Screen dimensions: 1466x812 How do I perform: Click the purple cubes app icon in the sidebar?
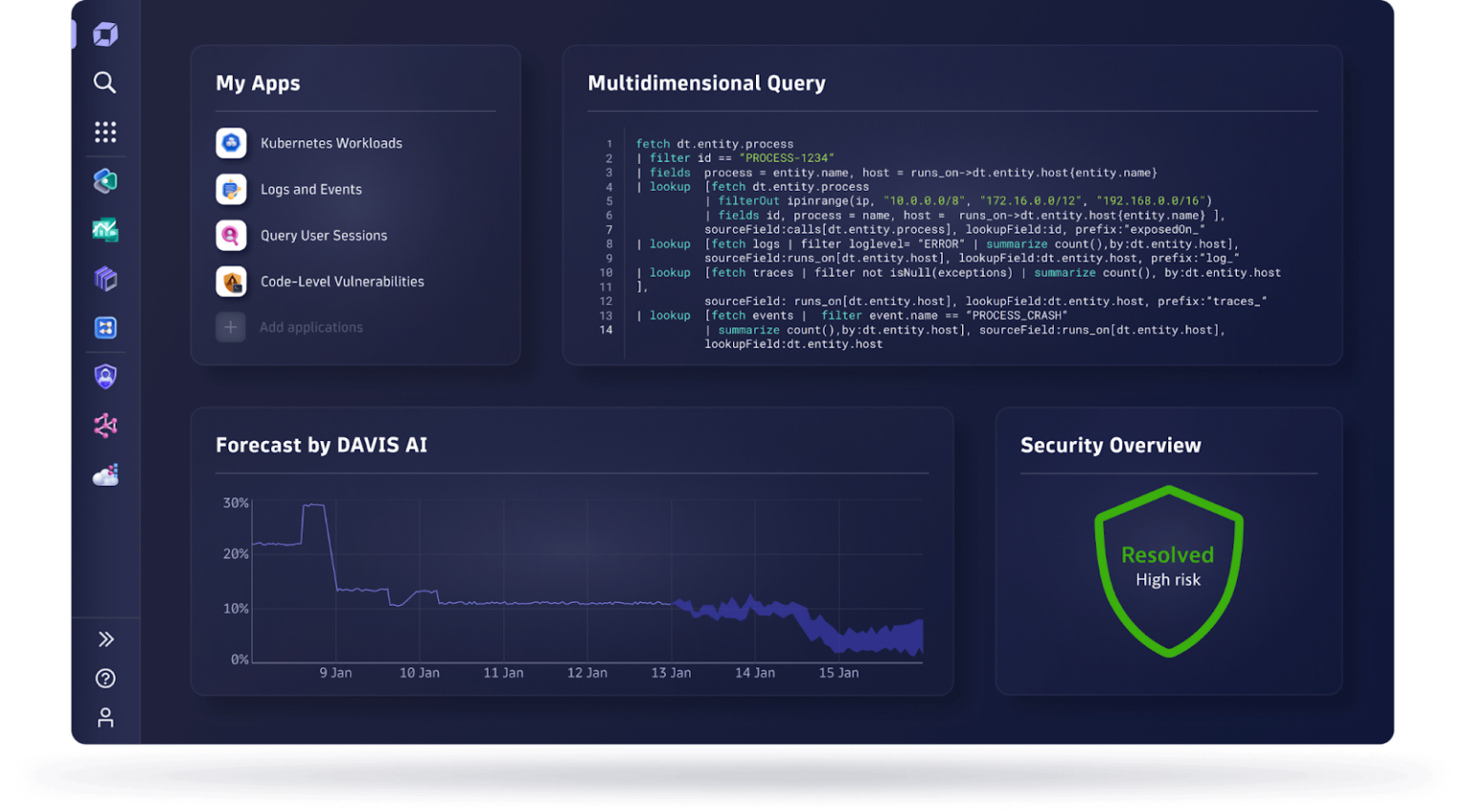pyautogui.click(x=105, y=278)
